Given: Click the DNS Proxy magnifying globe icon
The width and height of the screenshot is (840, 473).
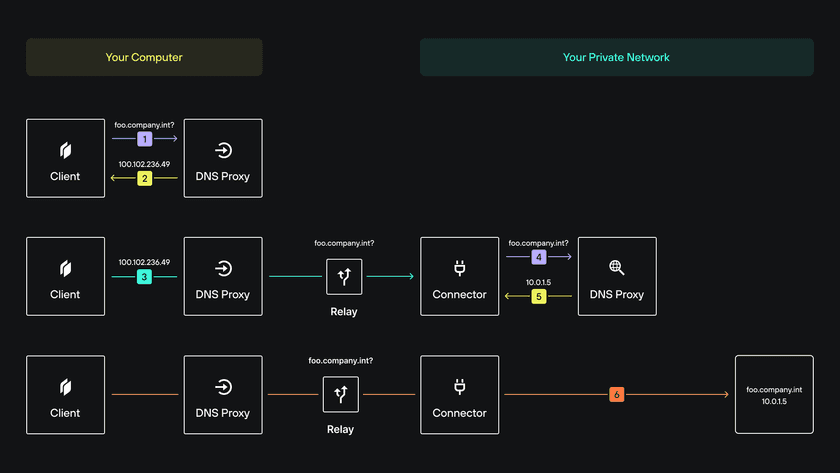Looking at the screenshot, I should tap(616, 268).
